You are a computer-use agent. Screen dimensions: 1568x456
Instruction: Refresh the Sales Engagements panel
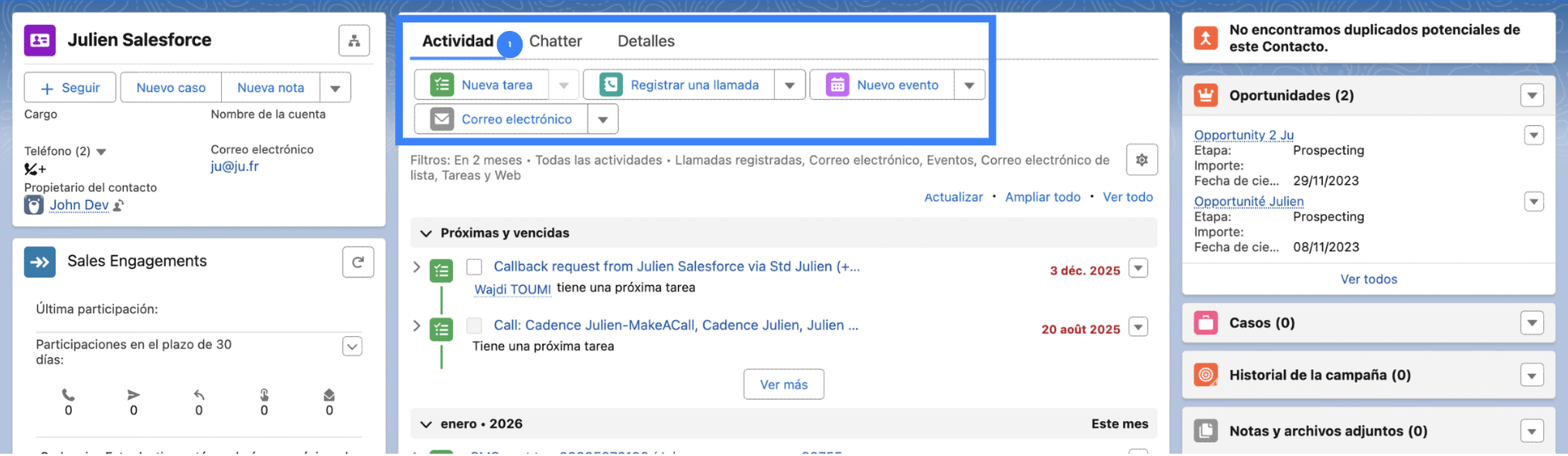tap(358, 262)
